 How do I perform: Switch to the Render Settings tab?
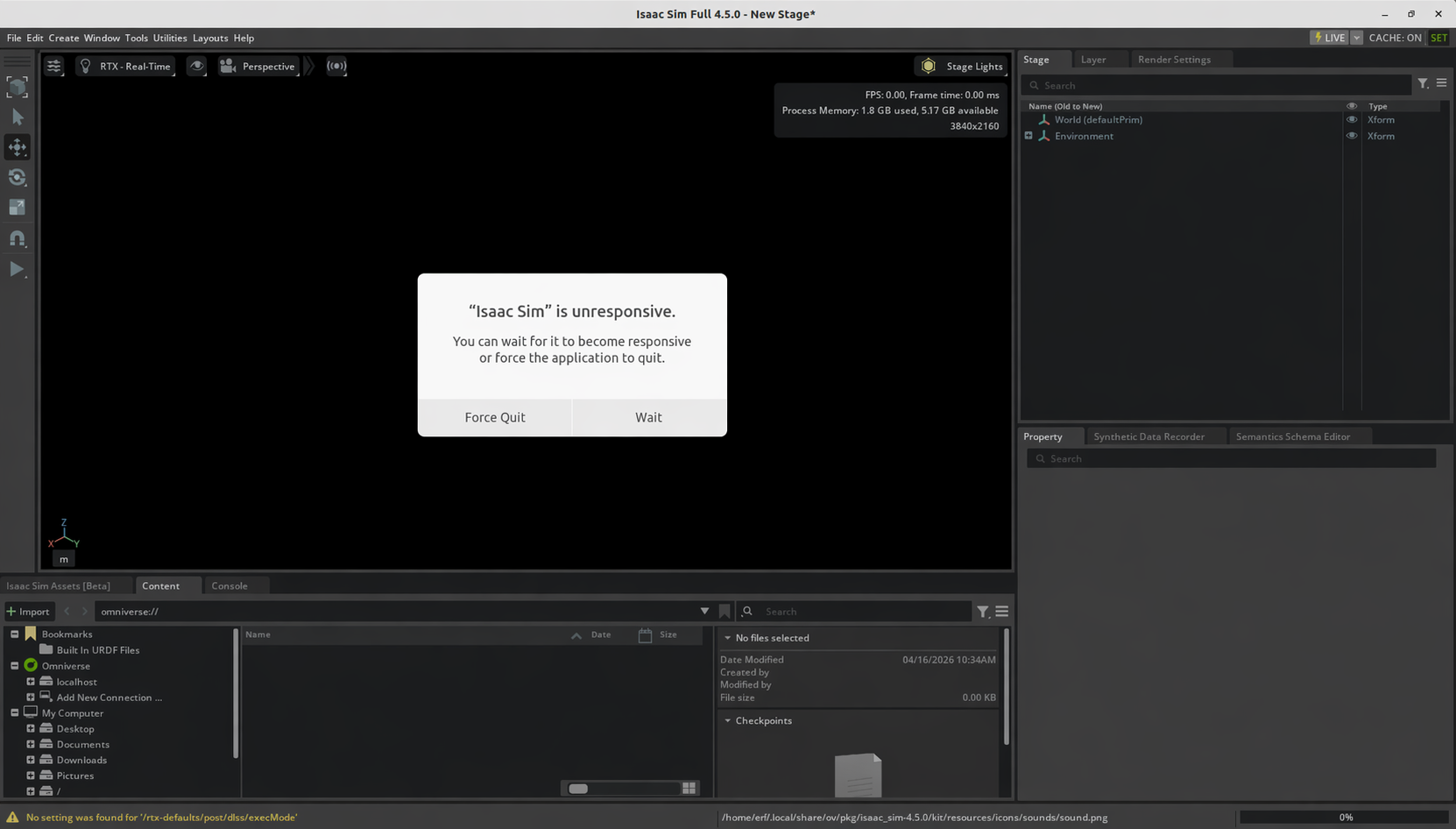click(x=1174, y=60)
